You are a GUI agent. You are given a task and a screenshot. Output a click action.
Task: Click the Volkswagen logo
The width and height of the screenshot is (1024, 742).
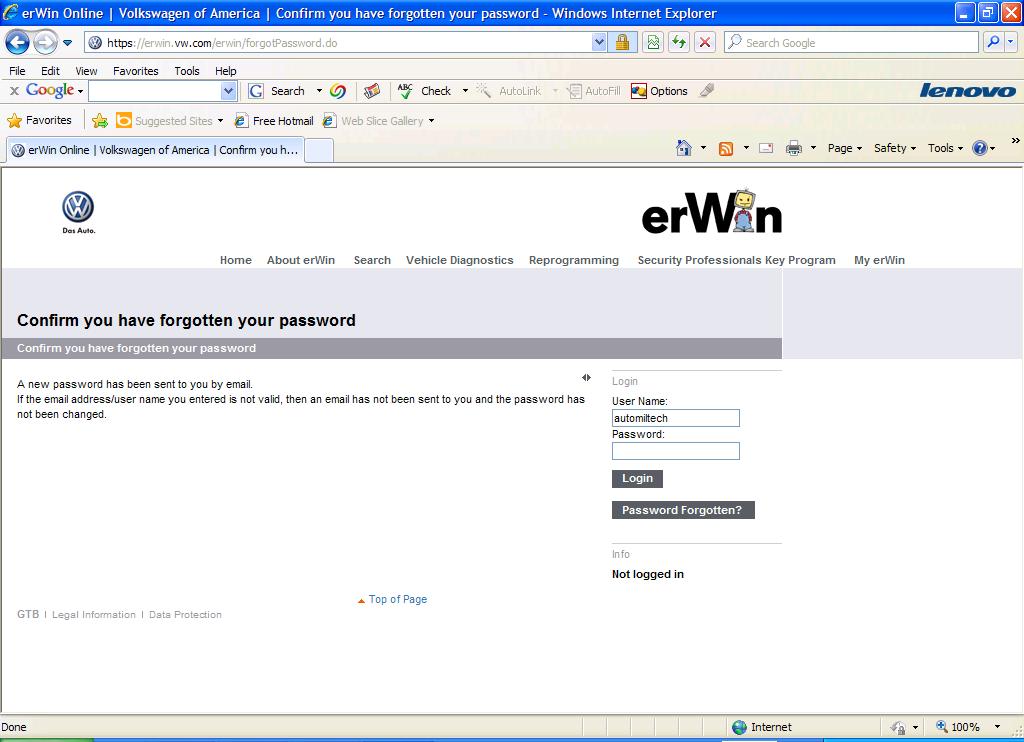78,212
